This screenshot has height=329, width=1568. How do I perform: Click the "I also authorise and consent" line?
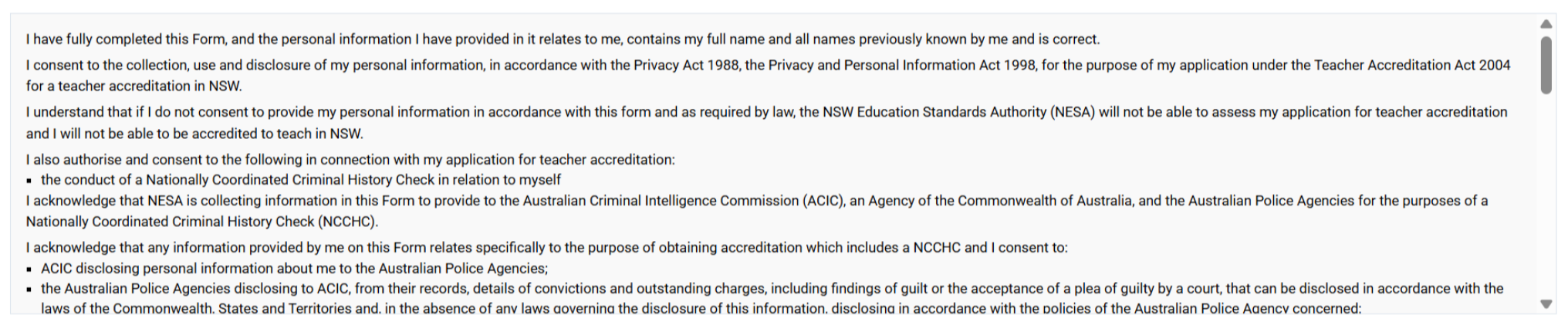tap(350, 160)
